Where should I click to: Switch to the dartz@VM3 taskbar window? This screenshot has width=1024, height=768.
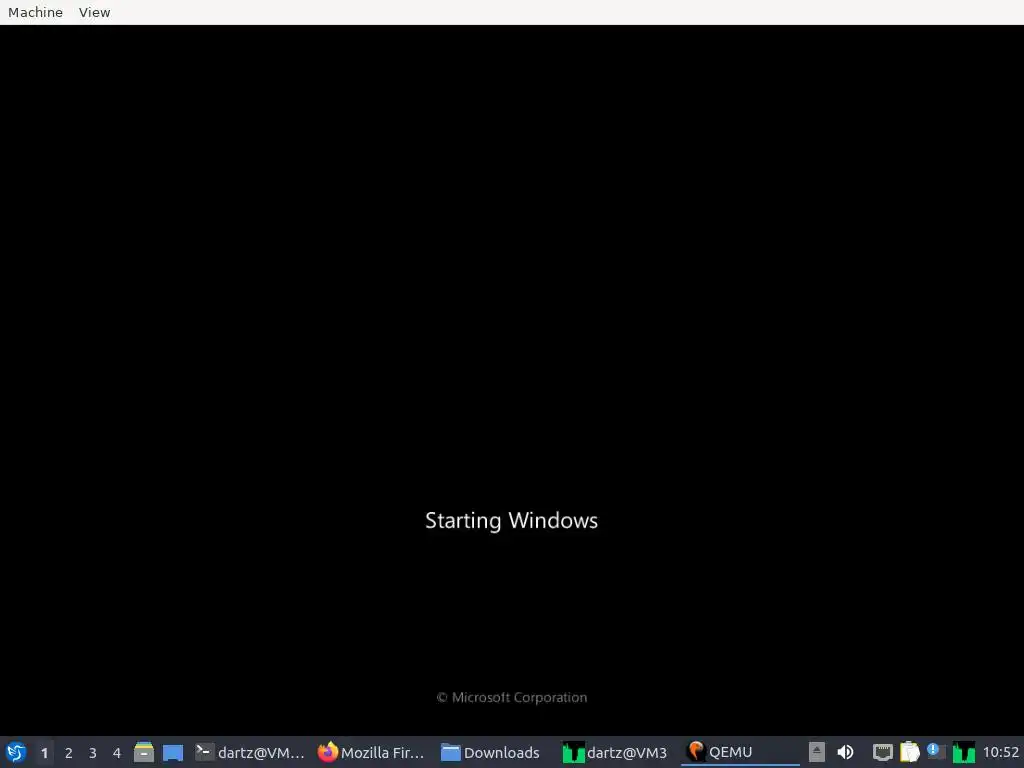click(615, 752)
